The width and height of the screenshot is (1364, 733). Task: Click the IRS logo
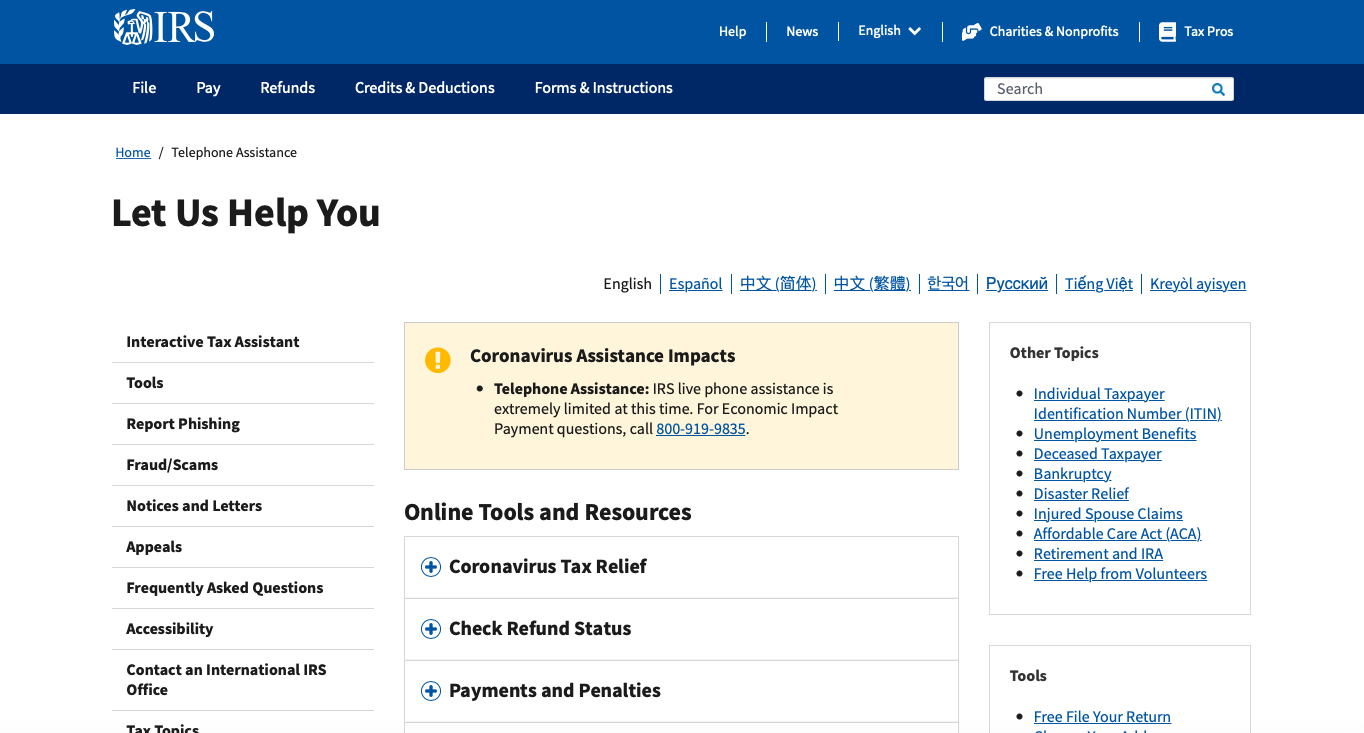coord(164,27)
